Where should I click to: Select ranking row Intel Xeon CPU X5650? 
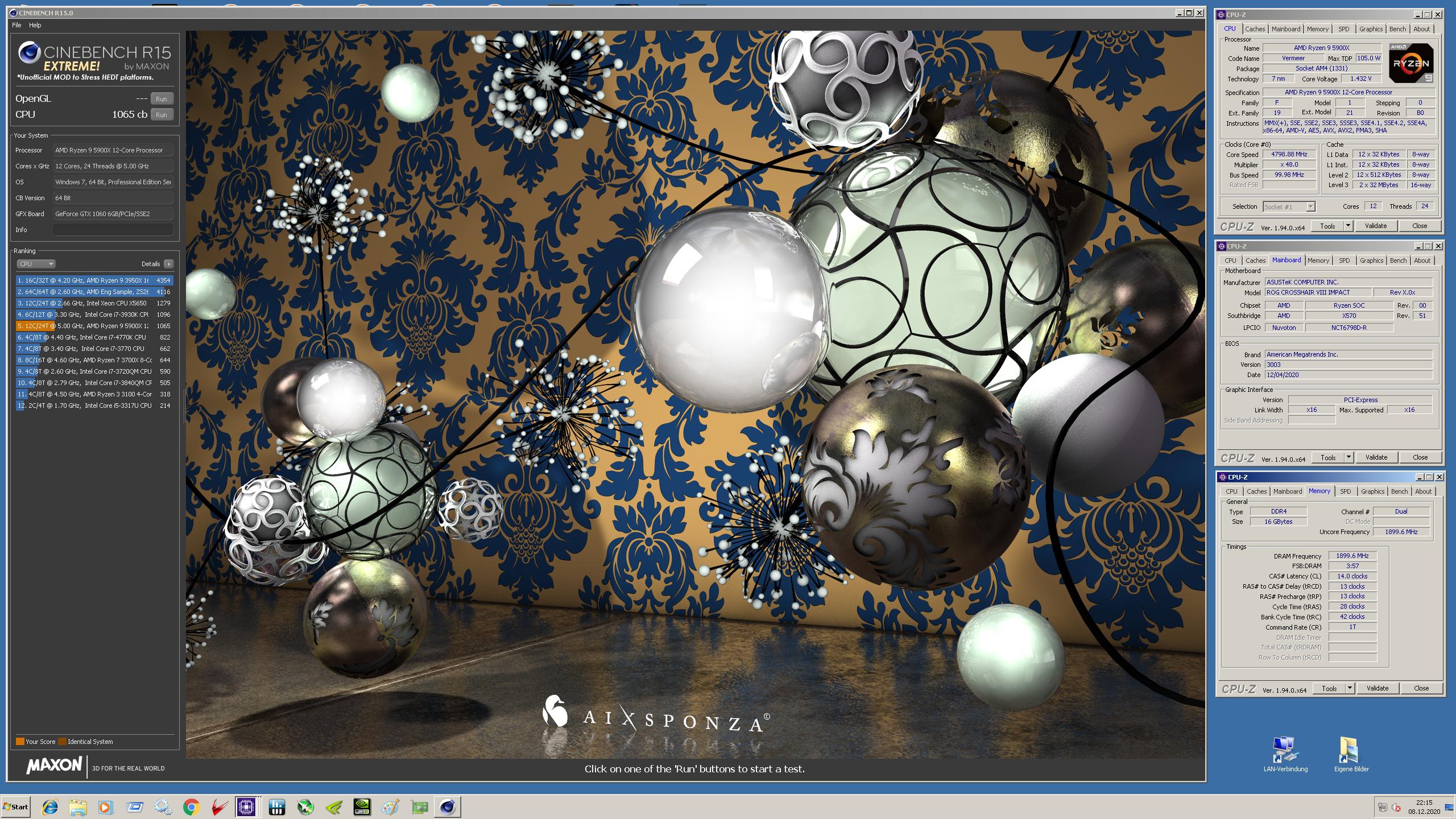[x=94, y=303]
